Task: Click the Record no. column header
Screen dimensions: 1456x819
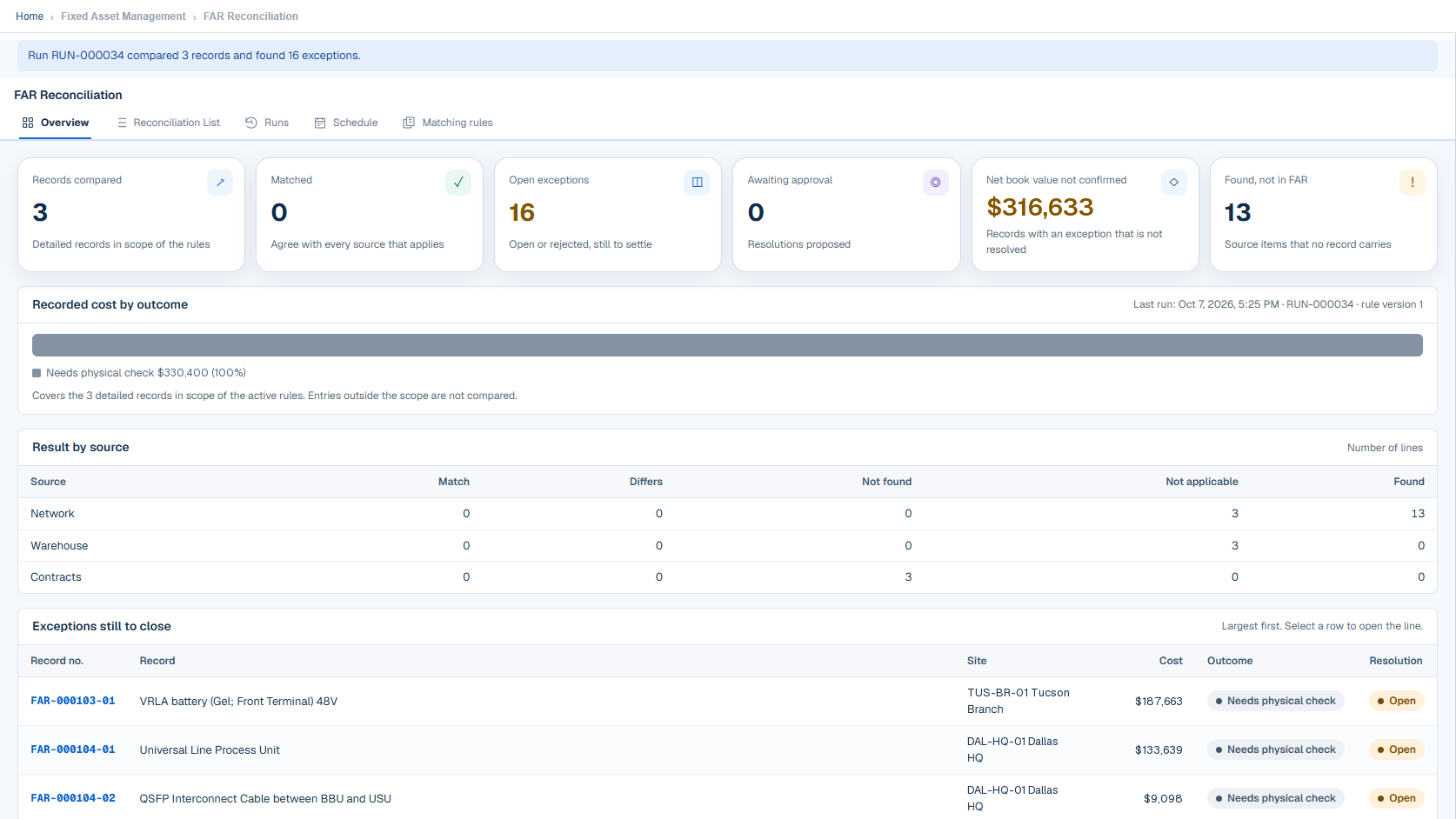Action: [57, 661]
